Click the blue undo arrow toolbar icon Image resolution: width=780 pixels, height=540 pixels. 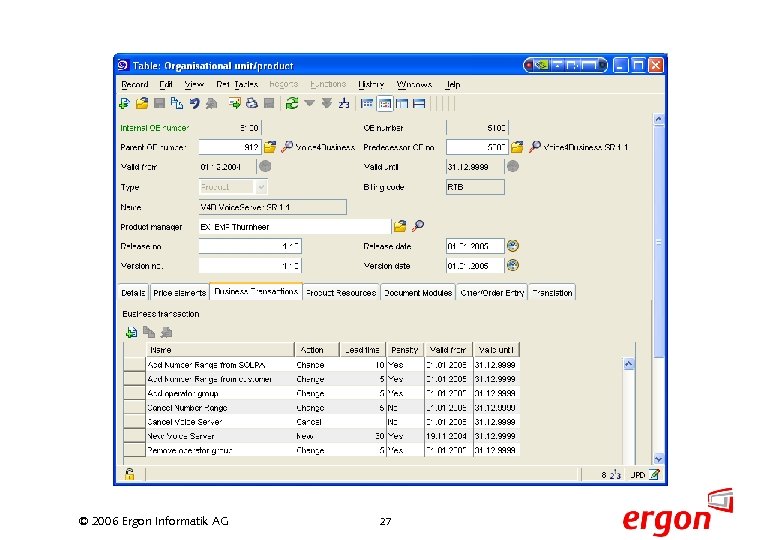pos(194,103)
